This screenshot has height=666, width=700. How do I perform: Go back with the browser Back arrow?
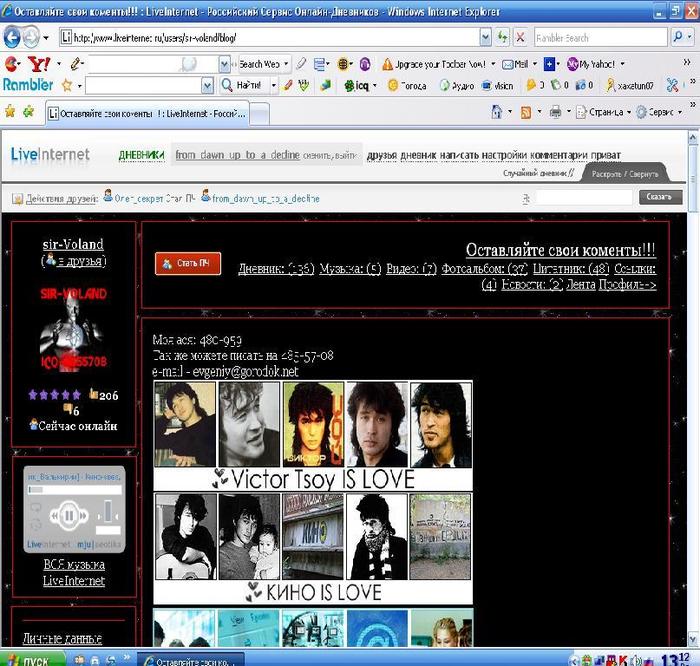coord(12,37)
